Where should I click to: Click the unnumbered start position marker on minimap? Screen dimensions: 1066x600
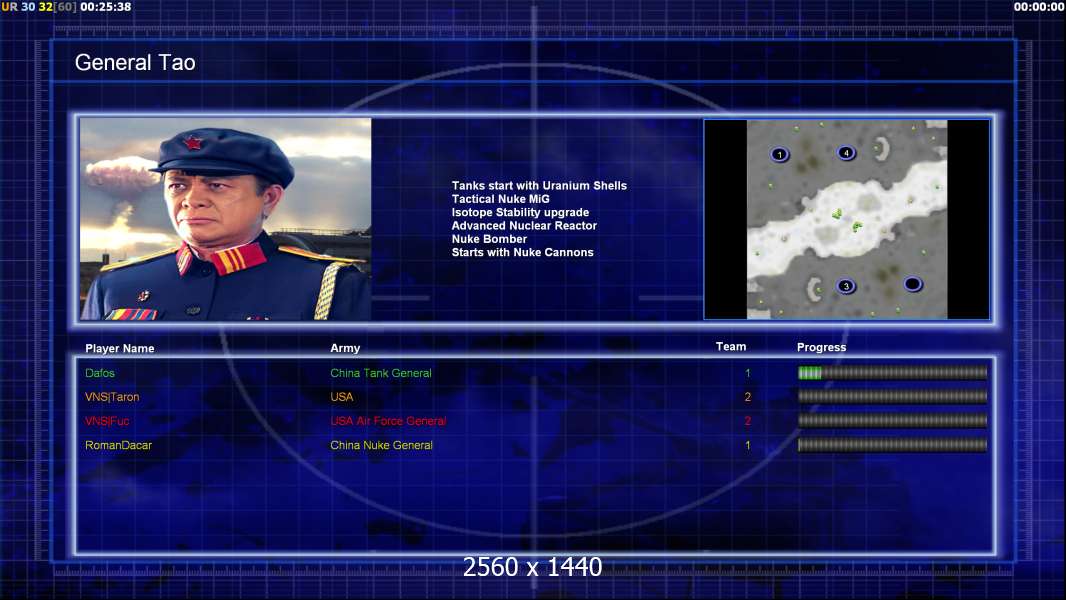click(x=912, y=283)
